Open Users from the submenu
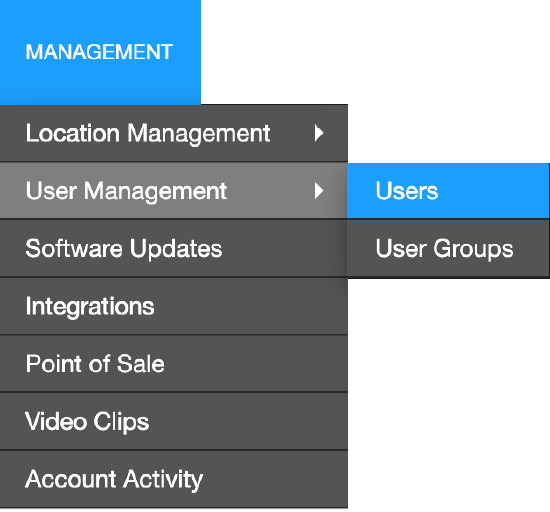Viewport: 550px width, 512px height. click(448, 191)
